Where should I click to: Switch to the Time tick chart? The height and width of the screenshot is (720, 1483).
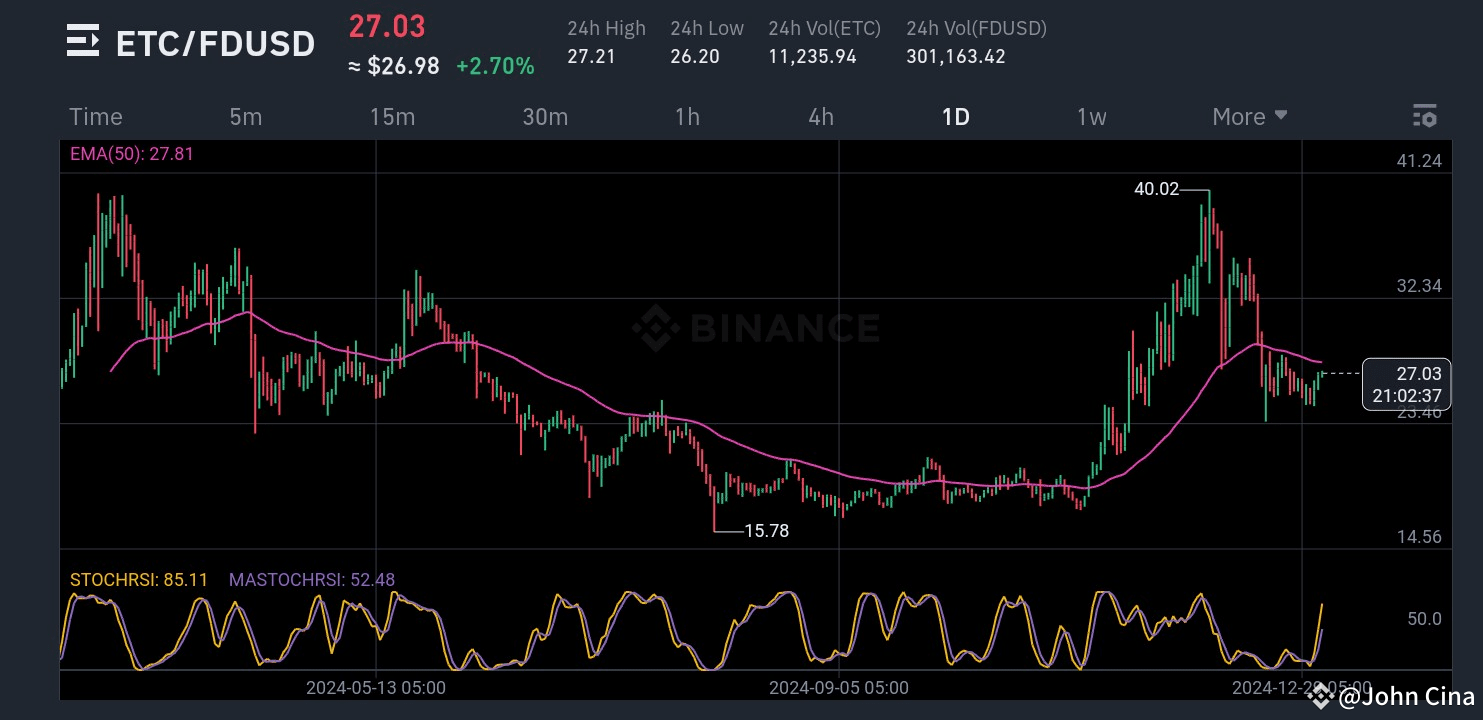tap(95, 116)
